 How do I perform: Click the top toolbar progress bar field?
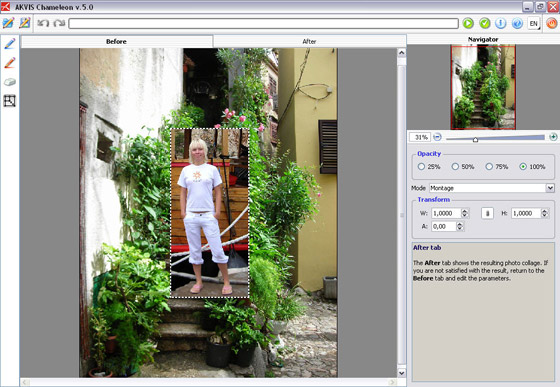(x=264, y=24)
